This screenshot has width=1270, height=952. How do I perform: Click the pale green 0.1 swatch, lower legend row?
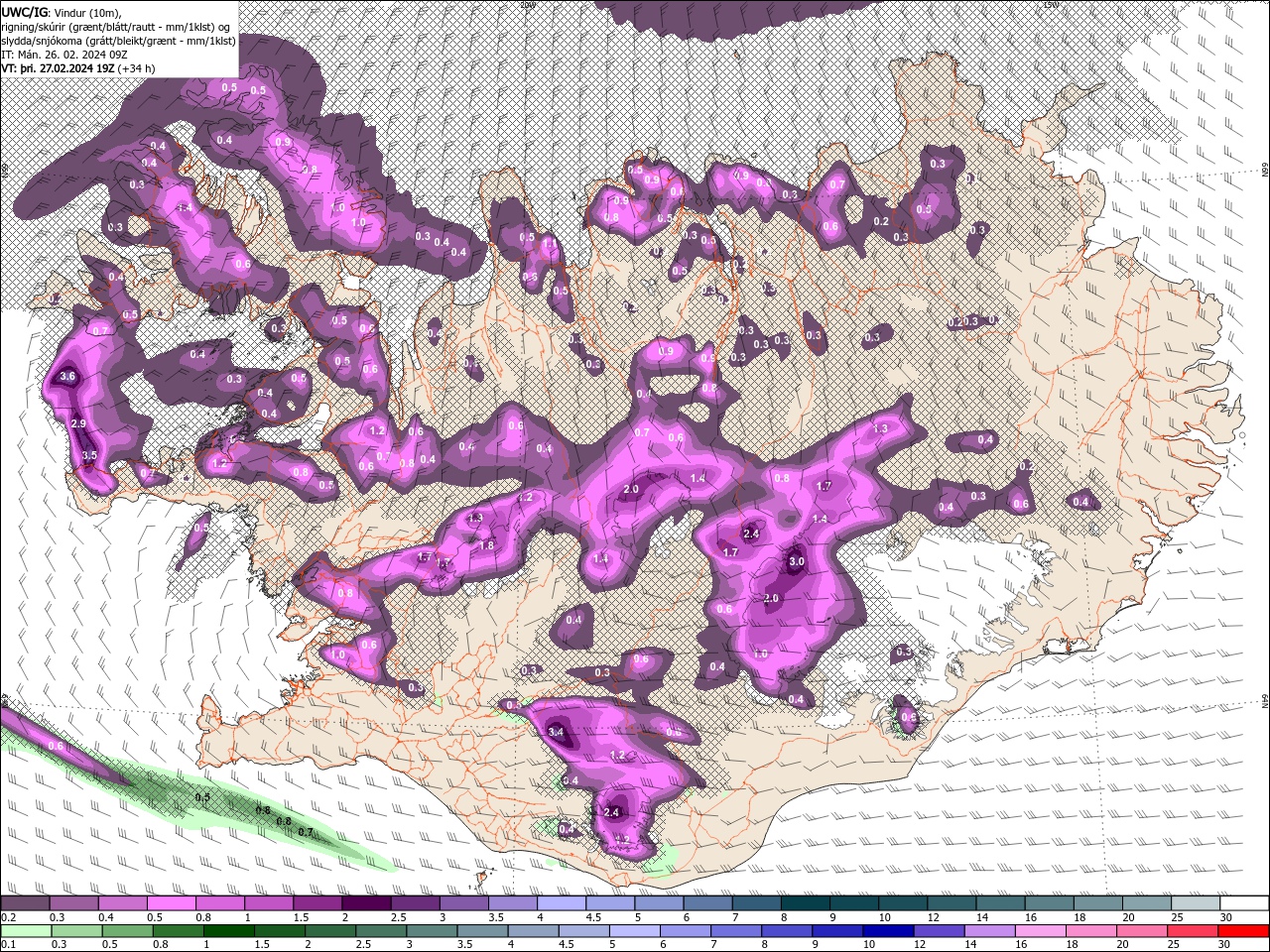pos(25,930)
